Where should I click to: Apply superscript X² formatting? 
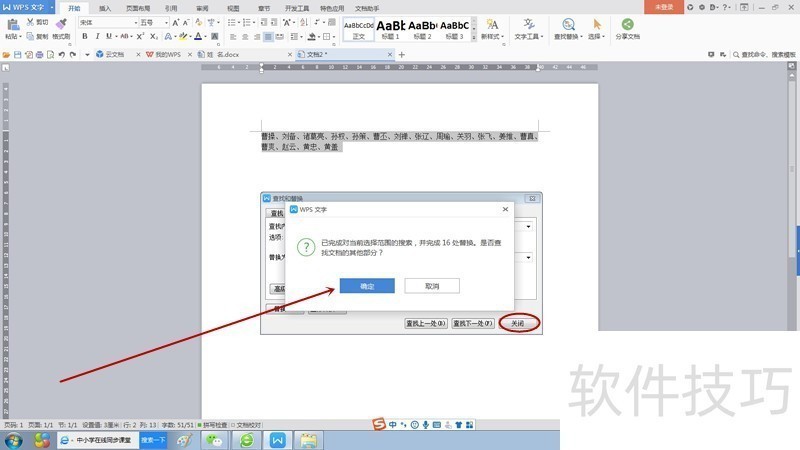point(140,36)
